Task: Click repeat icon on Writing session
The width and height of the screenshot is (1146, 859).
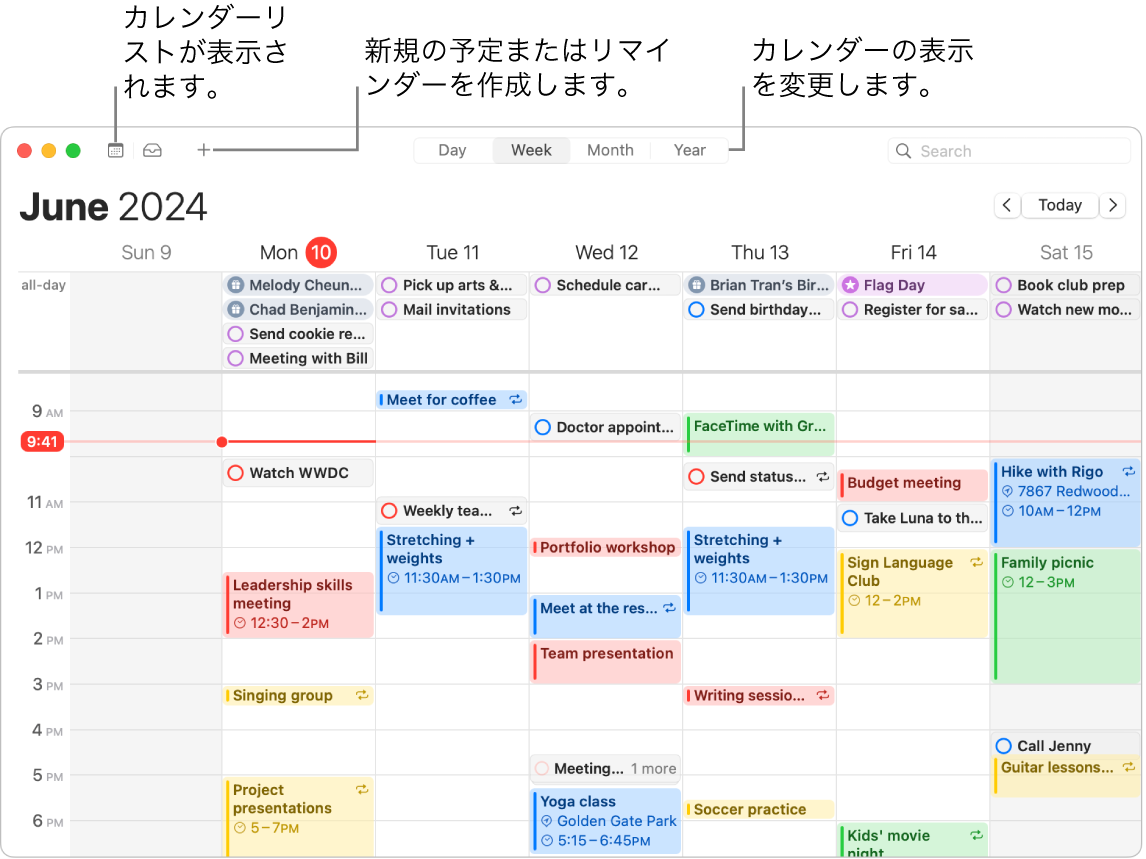Action: pyautogui.click(x=823, y=695)
